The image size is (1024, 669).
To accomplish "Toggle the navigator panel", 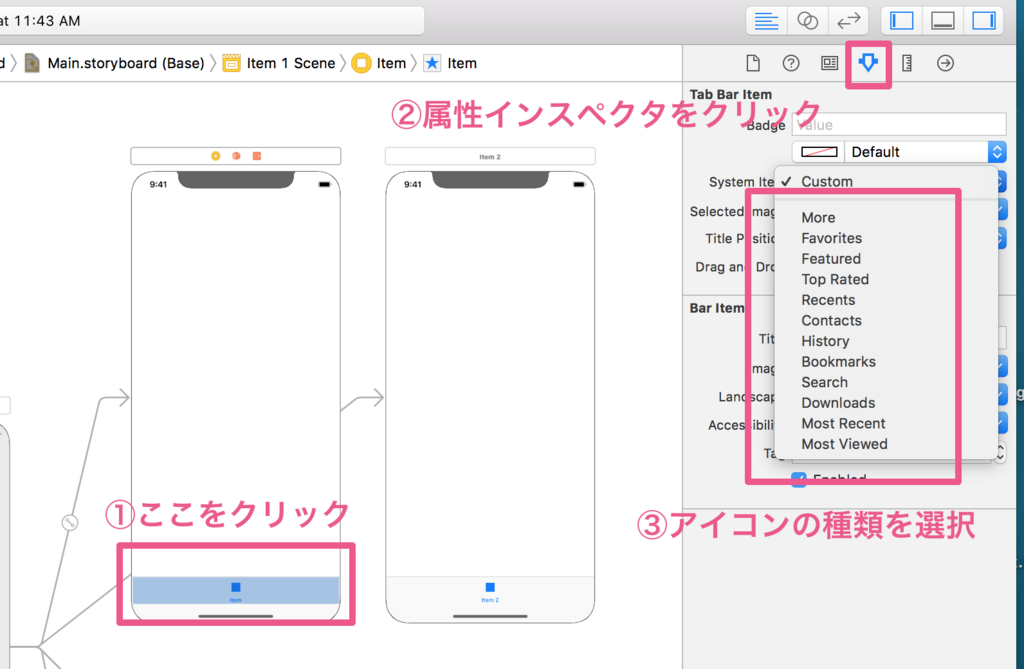I will pos(901,21).
